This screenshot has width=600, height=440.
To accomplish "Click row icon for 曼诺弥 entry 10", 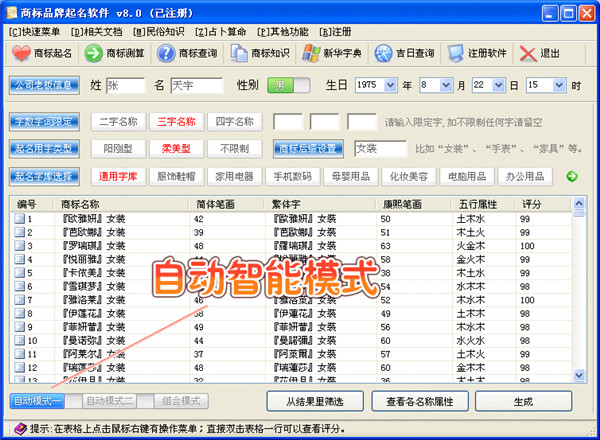I will pos(19,341).
